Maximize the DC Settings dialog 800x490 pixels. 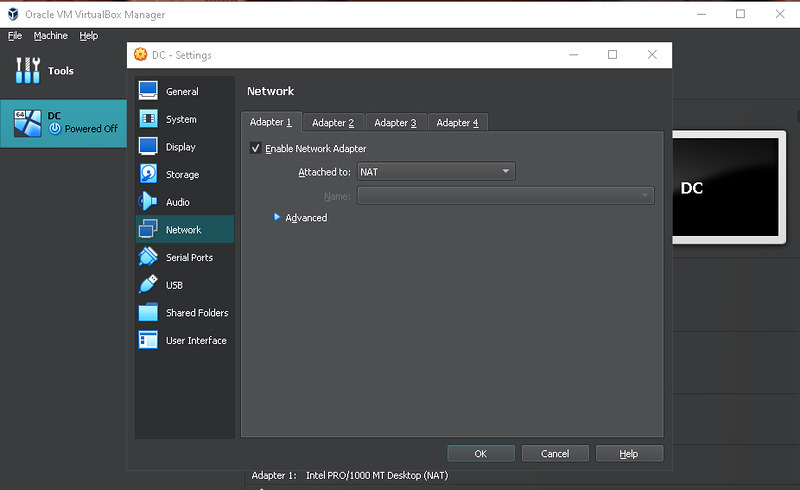coord(612,54)
